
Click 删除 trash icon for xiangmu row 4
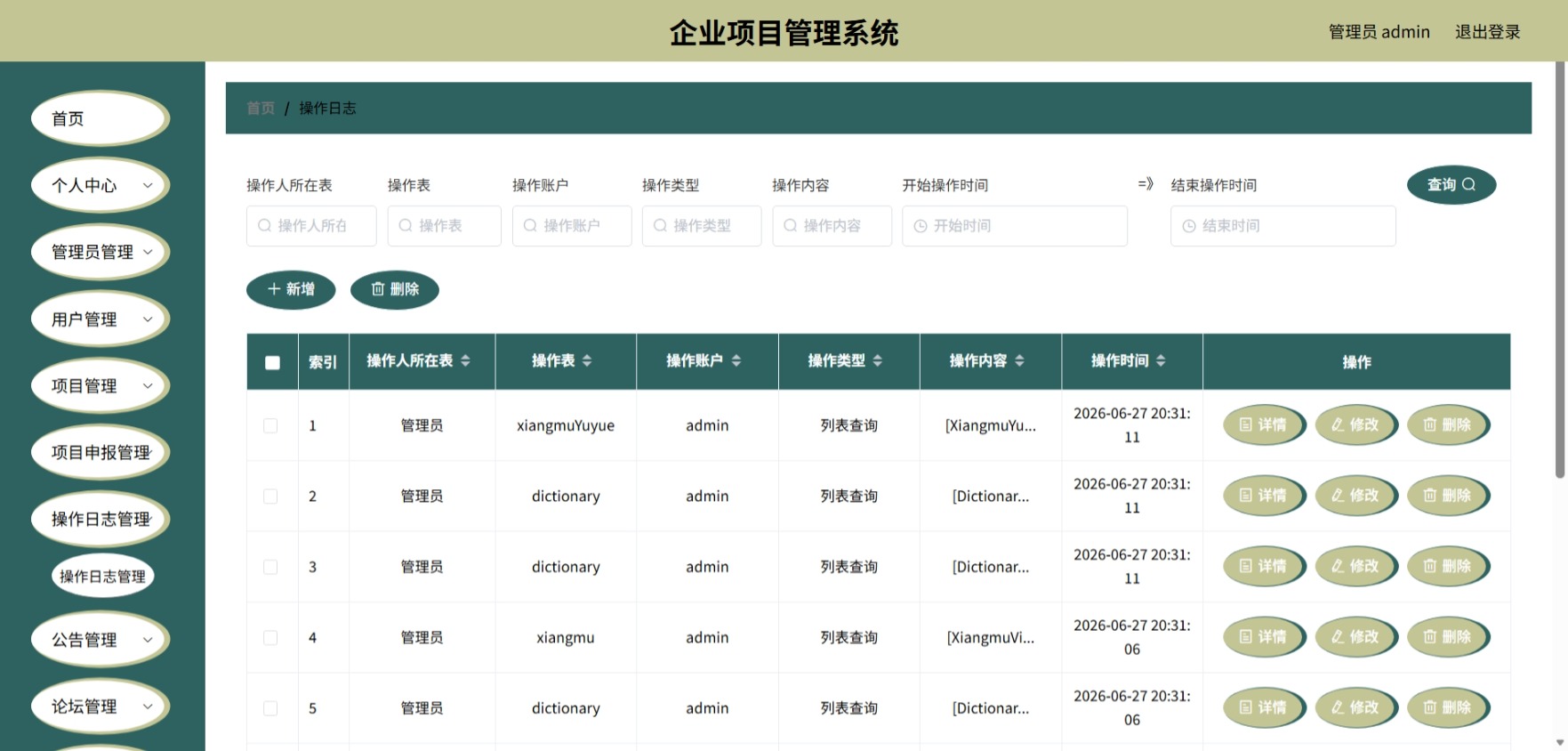pos(1430,637)
